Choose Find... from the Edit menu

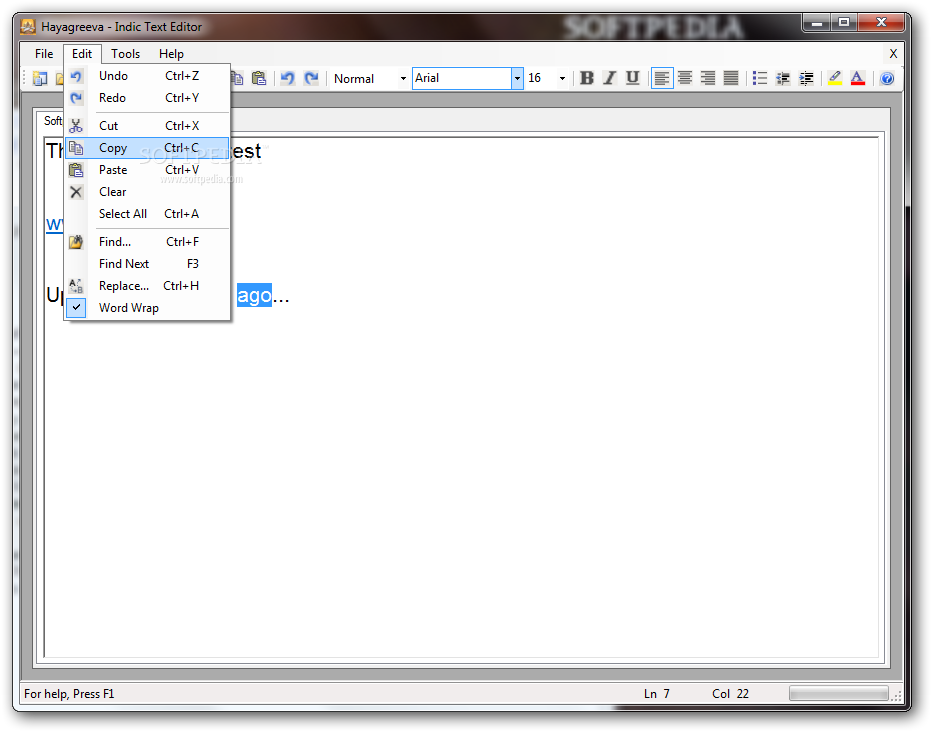click(147, 242)
